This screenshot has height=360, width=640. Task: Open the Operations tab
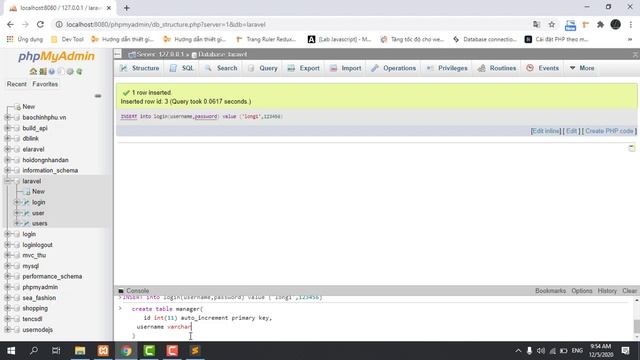point(393,68)
